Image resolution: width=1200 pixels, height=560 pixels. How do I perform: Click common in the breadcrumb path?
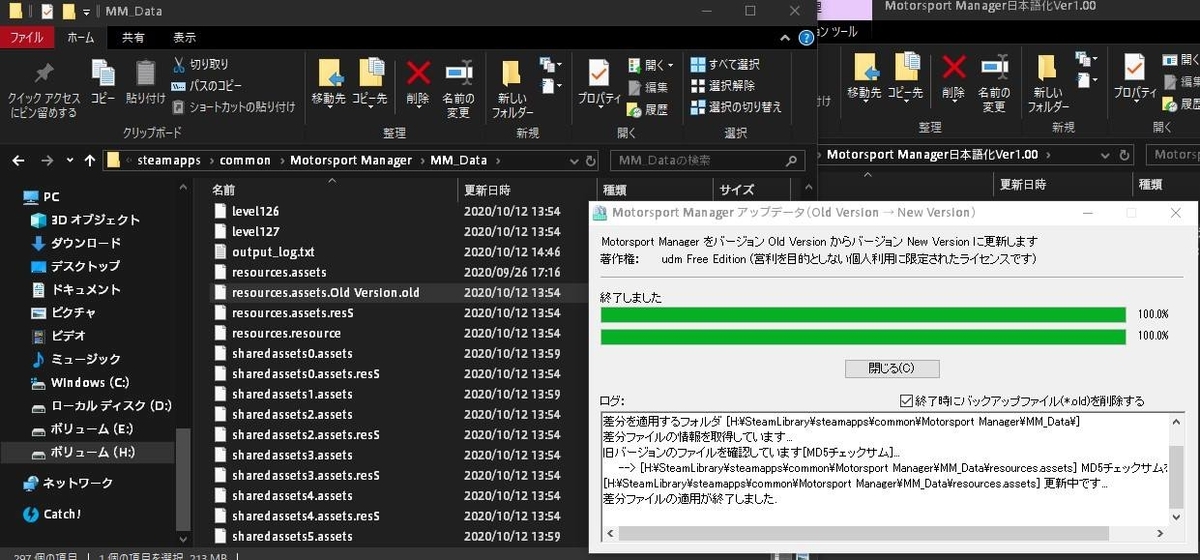tap(245, 160)
